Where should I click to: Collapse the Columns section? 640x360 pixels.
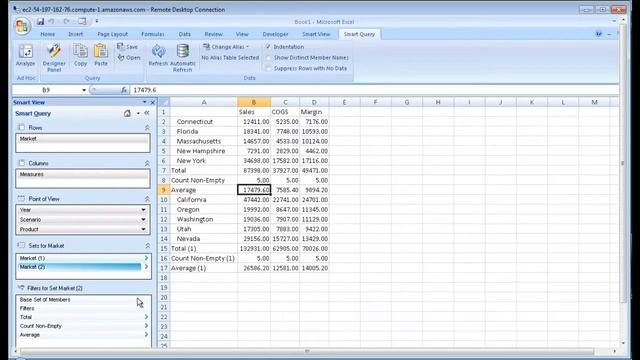(x=147, y=163)
